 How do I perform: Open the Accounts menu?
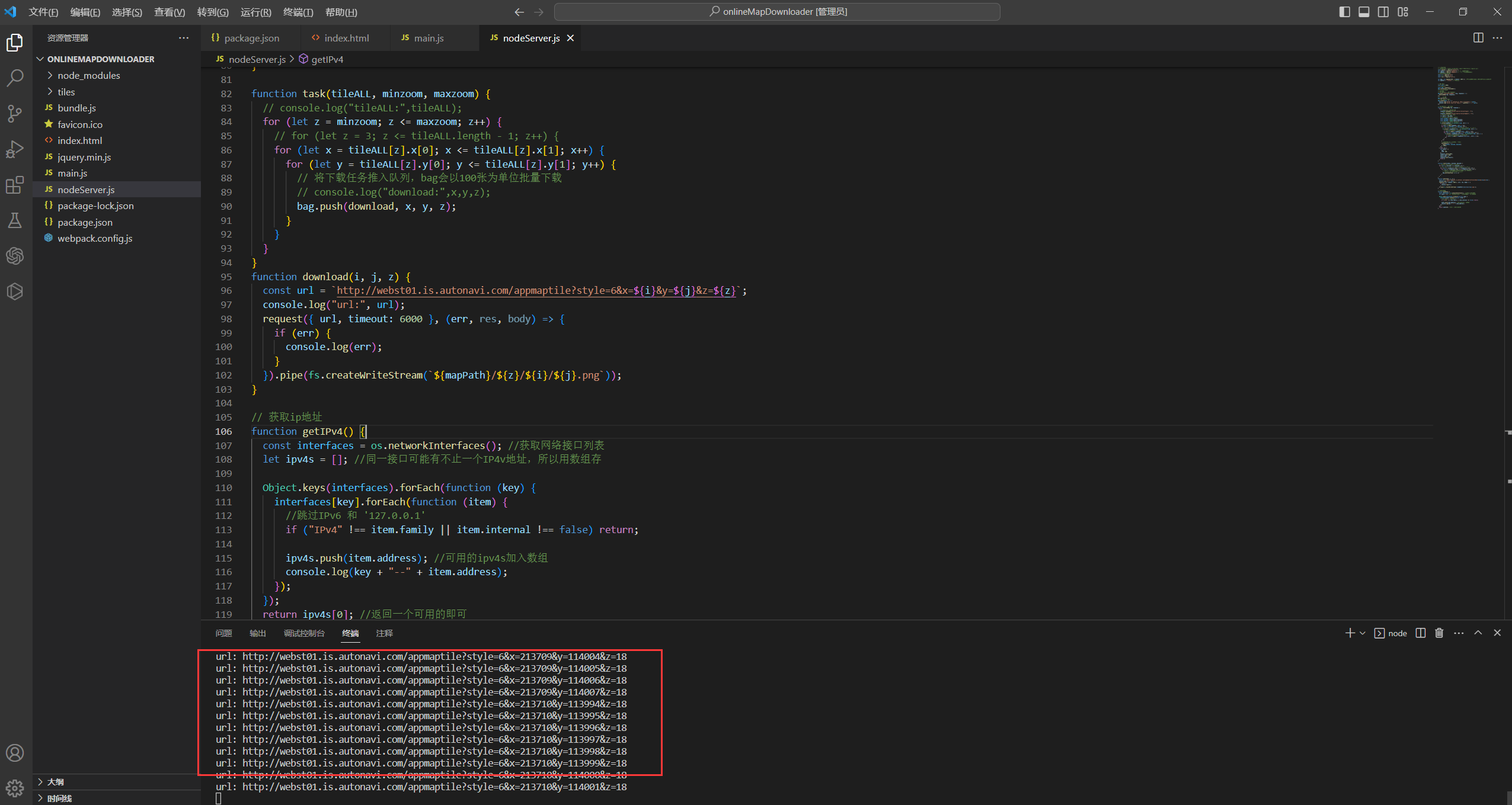(15, 753)
